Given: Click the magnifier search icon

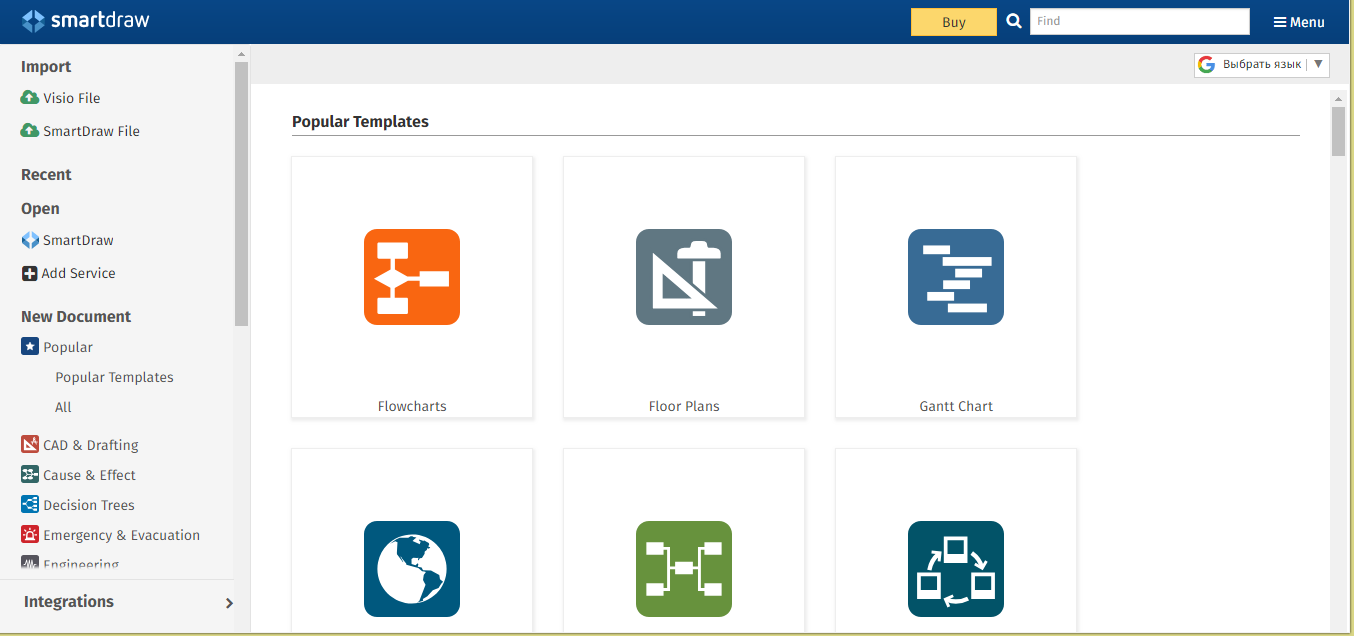Looking at the screenshot, I should pos(1014,21).
